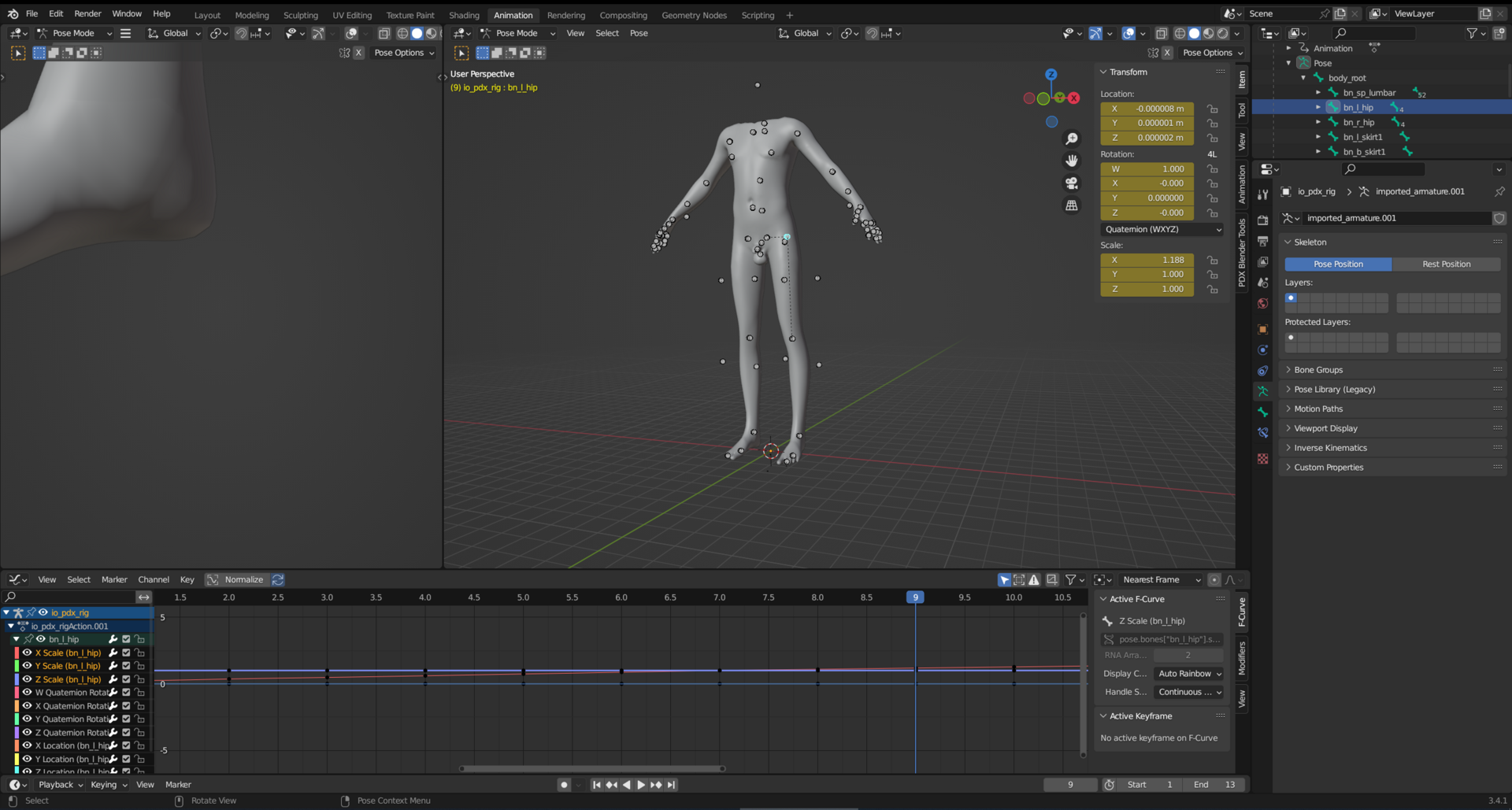Image resolution: width=1512 pixels, height=810 pixels.
Task: Open the F-Curve sidebar Modifiers tab
Action: (x=1242, y=658)
